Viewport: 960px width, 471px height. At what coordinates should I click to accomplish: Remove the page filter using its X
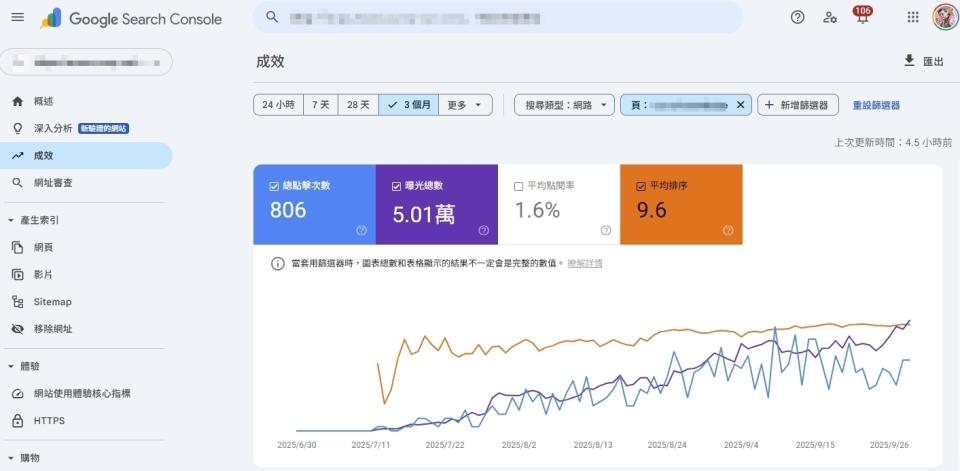(x=740, y=105)
